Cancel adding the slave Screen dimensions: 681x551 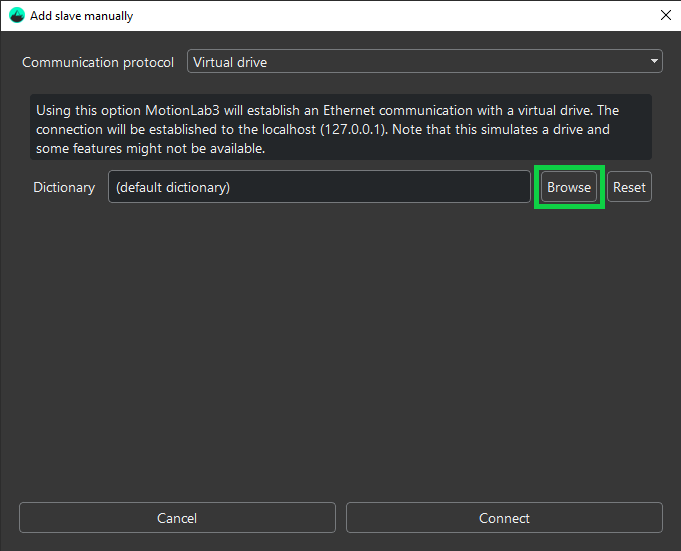click(x=177, y=518)
